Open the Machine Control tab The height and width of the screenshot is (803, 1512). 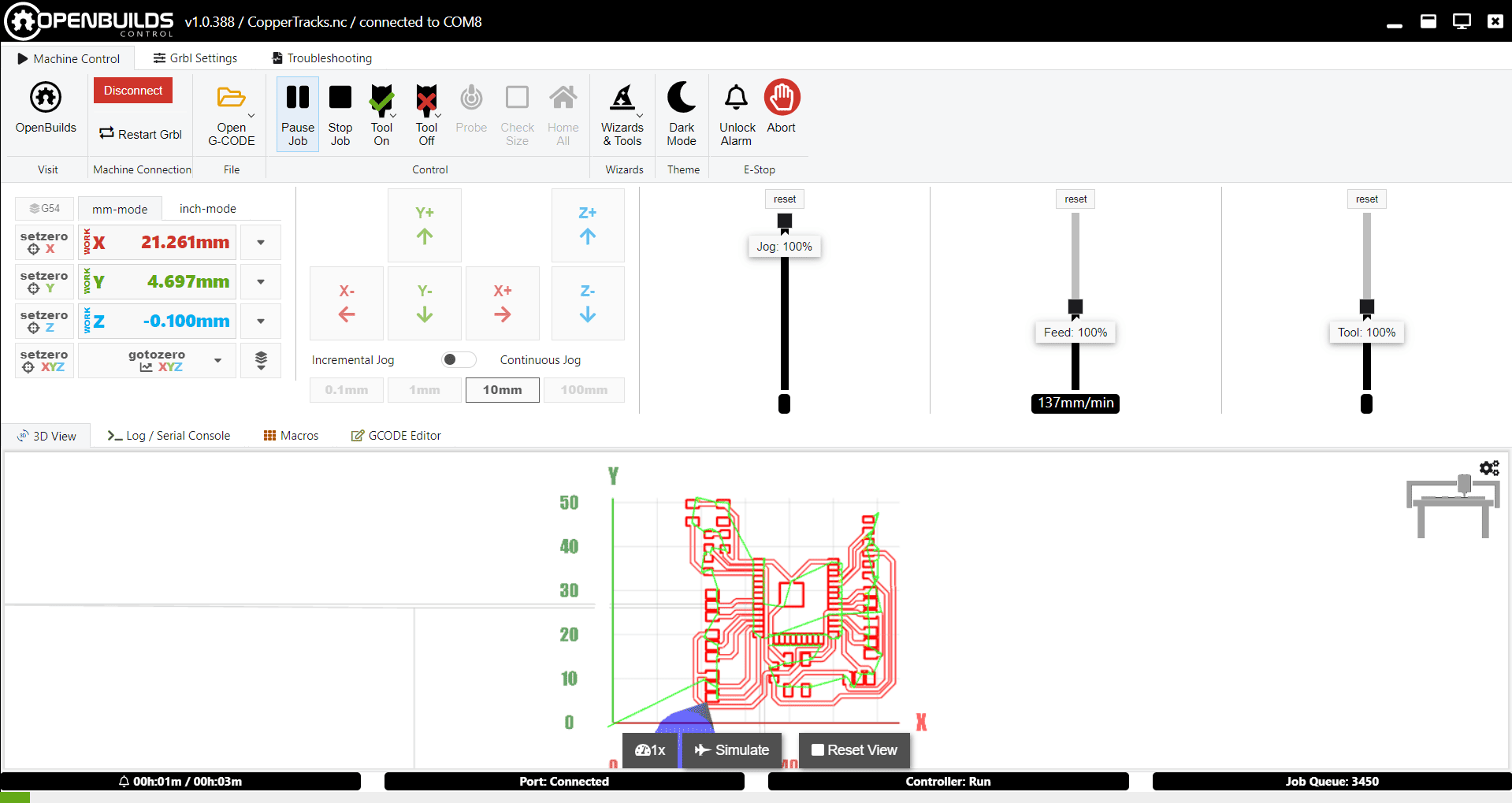tap(69, 58)
